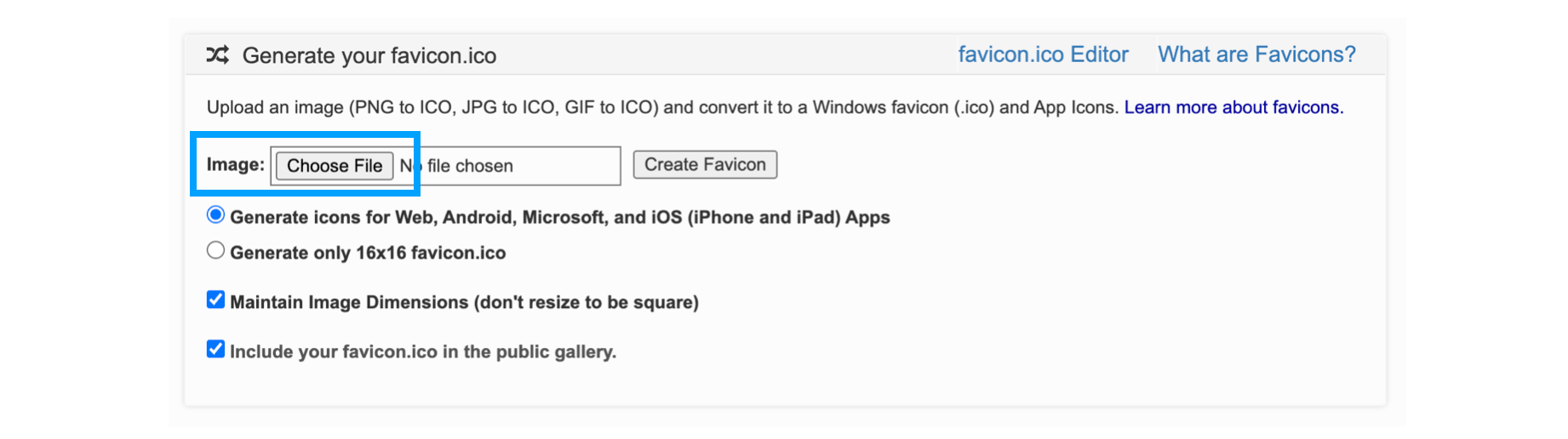Click the Create Favicon button
Screen dimensions: 1568x439
pos(705,164)
